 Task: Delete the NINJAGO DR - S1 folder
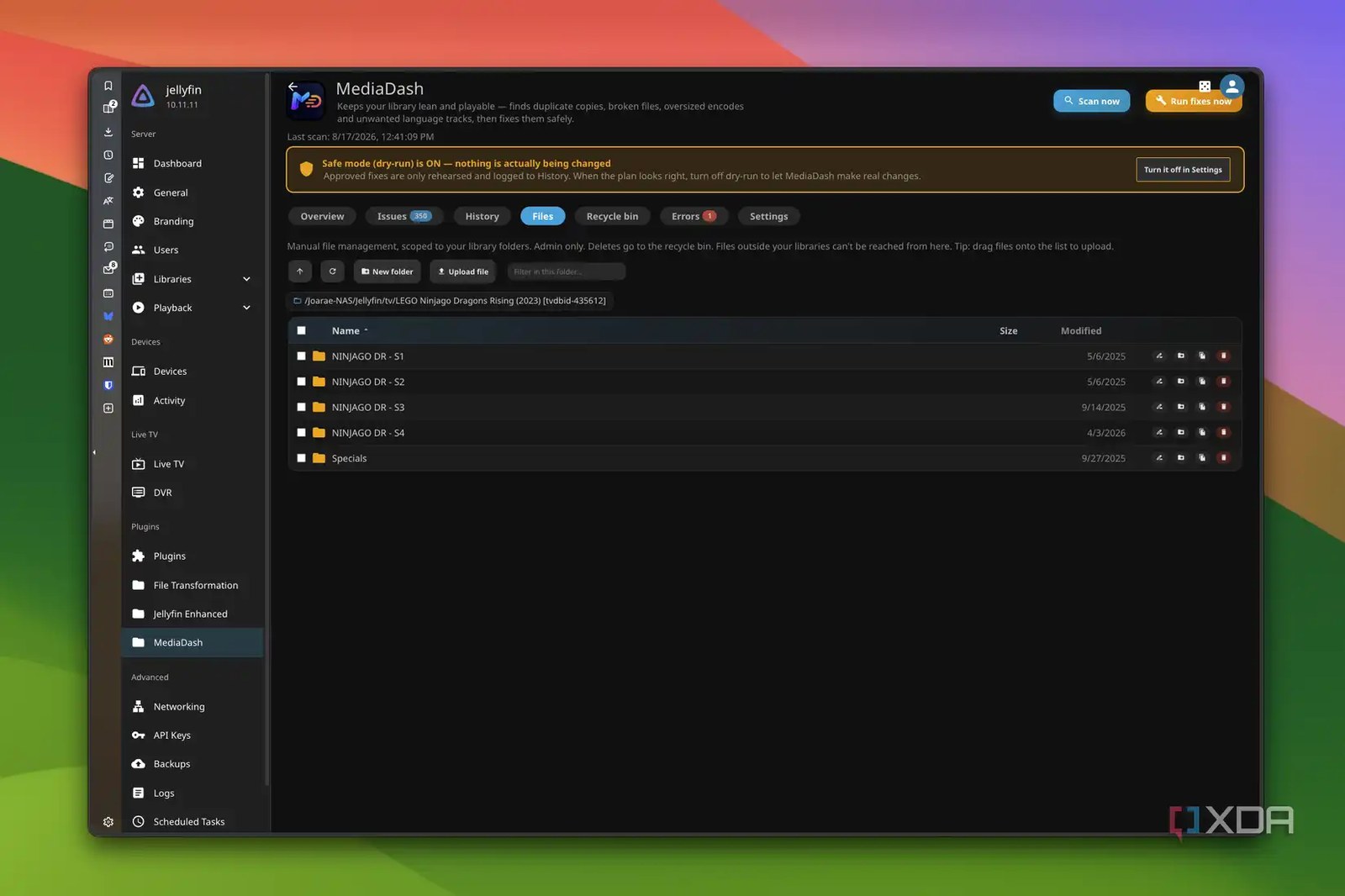click(x=1224, y=356)
